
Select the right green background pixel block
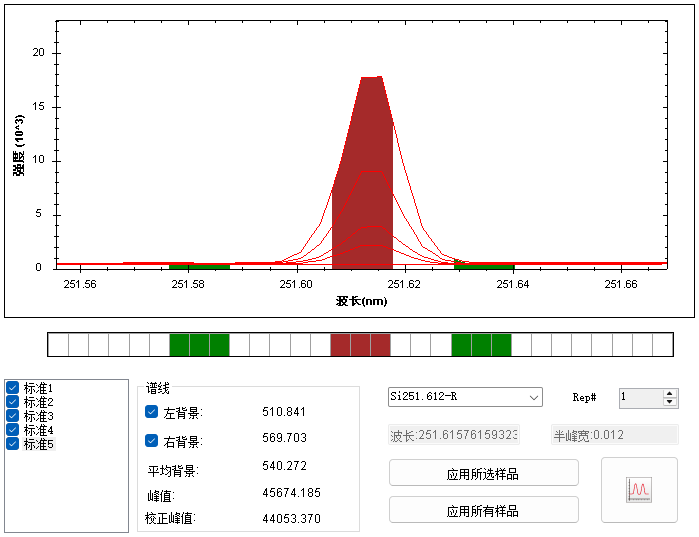[481, 344]
